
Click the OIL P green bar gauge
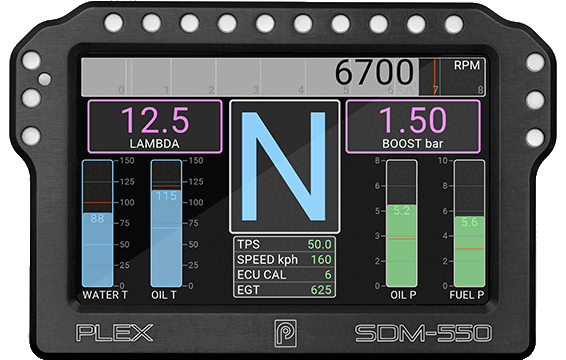point(401,223)
